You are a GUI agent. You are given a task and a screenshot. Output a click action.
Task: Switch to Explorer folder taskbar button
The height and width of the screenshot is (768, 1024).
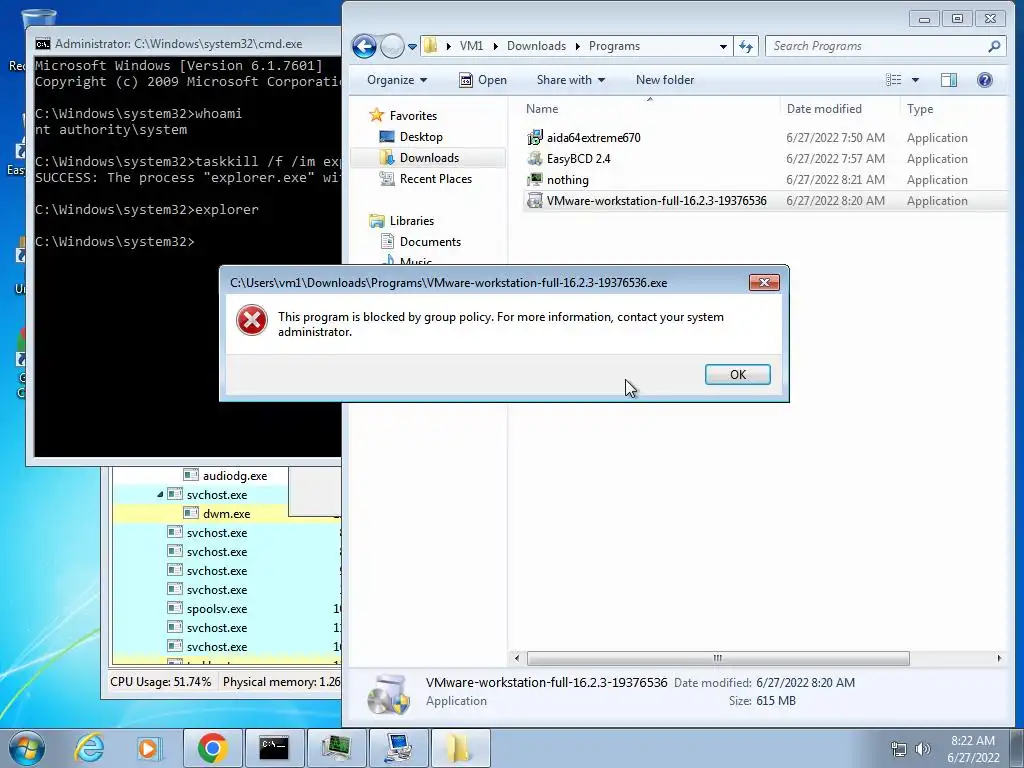pyautogui.click(x=460, y=748)
